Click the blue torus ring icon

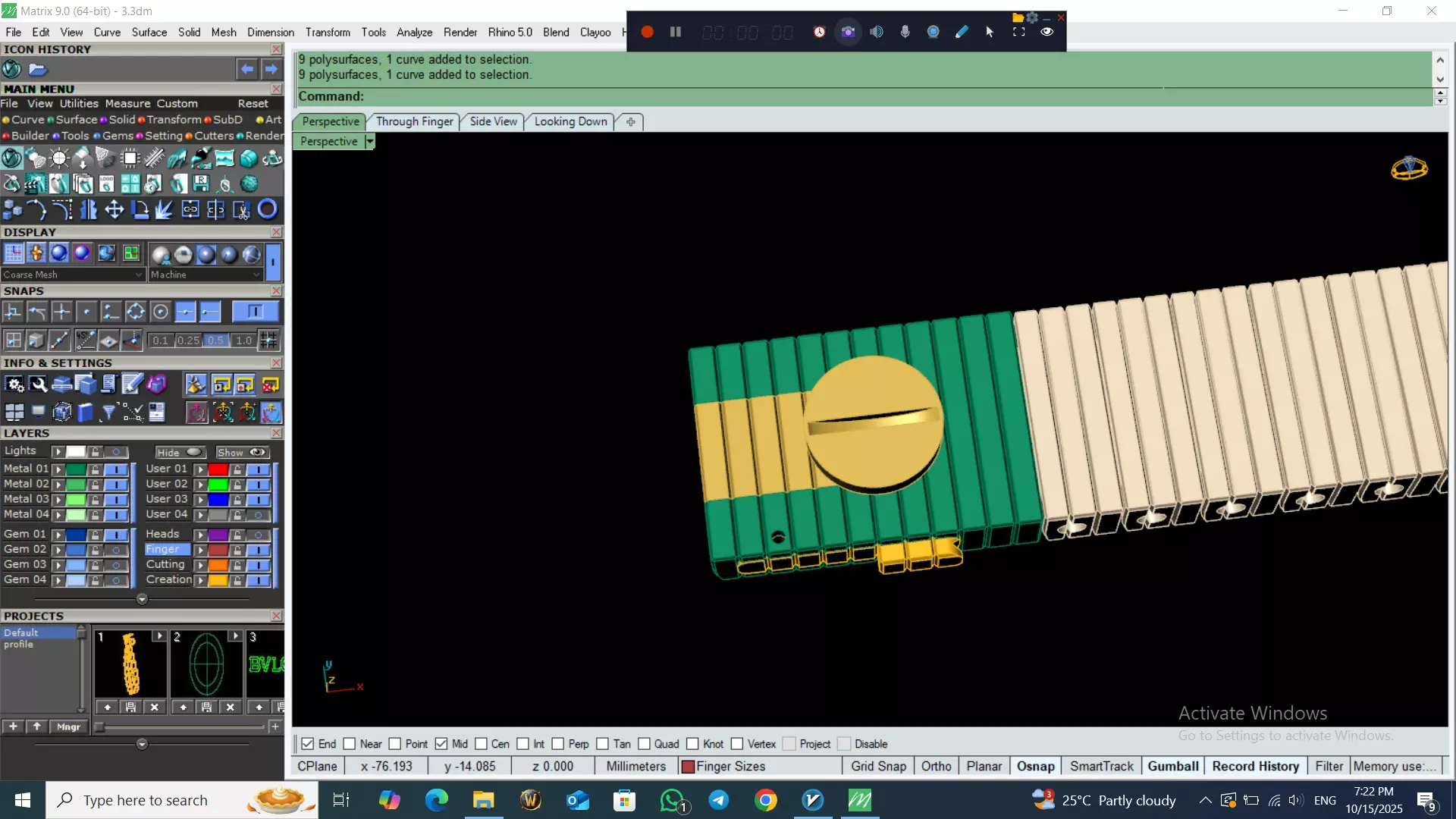pos(267,209)
